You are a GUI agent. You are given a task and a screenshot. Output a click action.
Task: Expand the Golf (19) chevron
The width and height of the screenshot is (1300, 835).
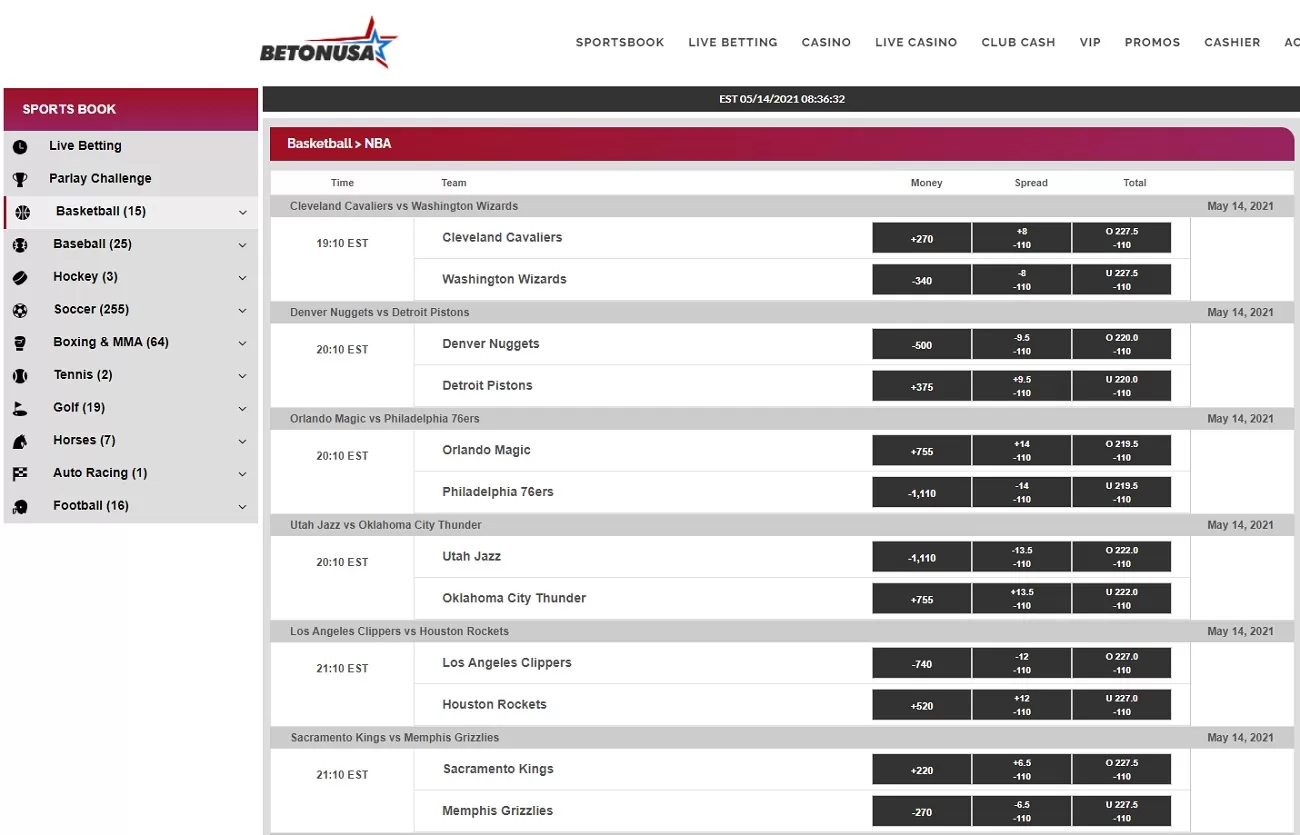(x=243, y=409)
